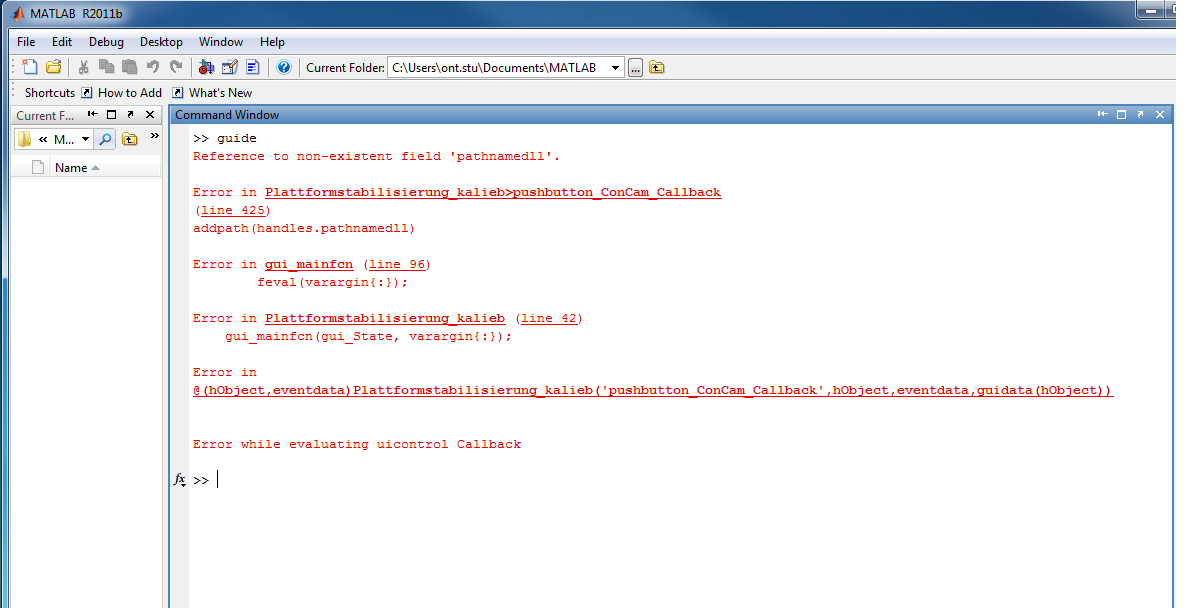Open the Desktop menu
1184x608 pixels.
pyautogui.click(x=161, y=42)
